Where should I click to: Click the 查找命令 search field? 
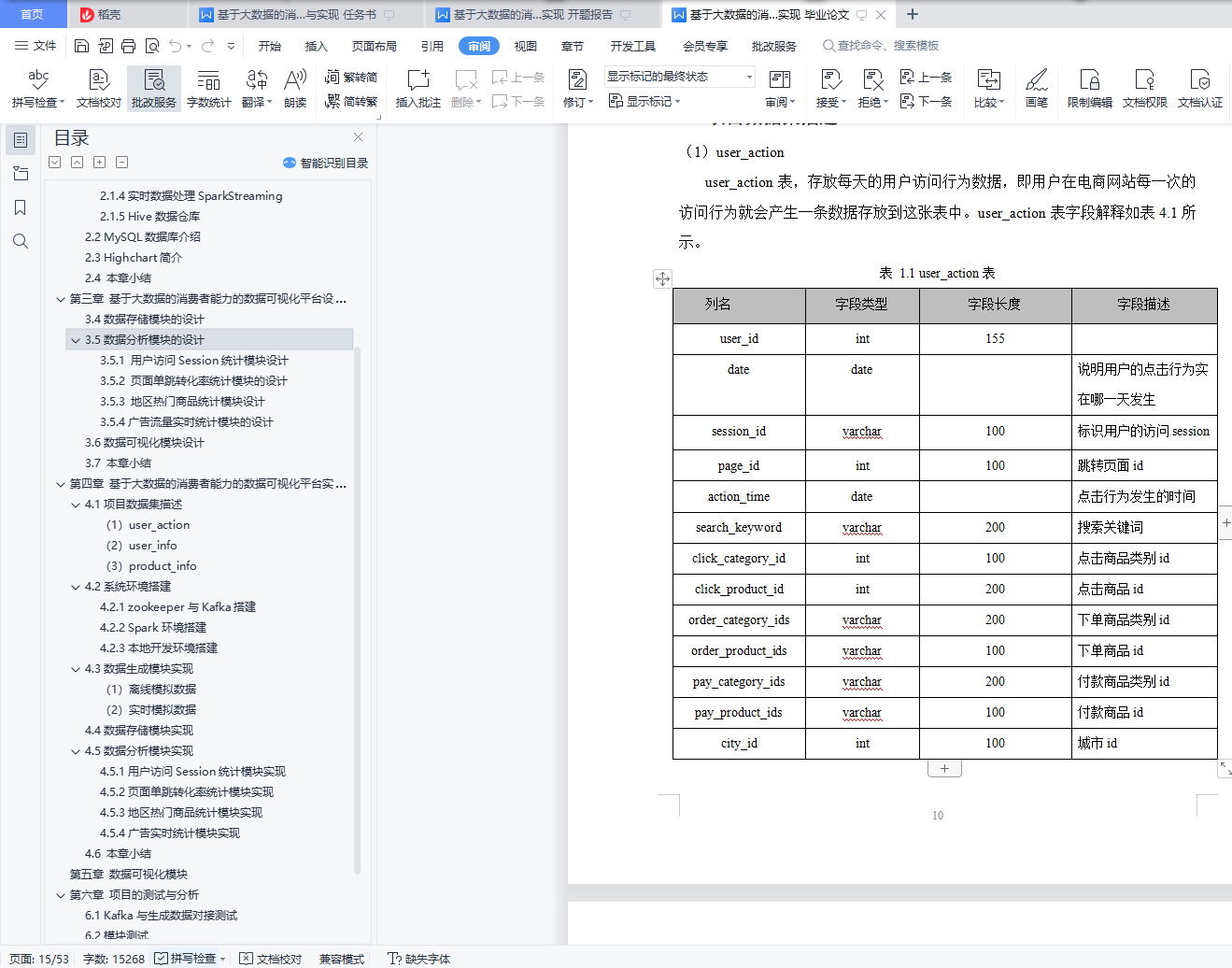(881, 46)
